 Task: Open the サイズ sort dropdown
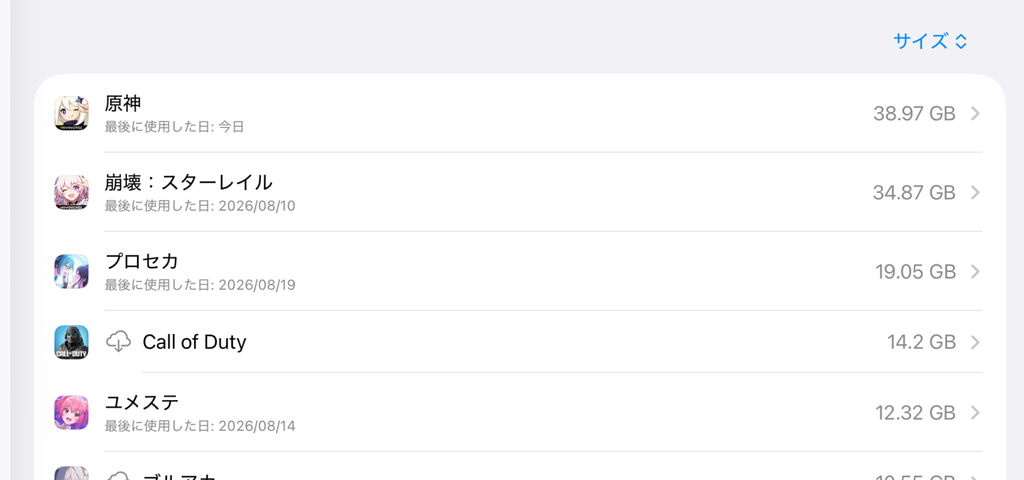coord(930,42)
